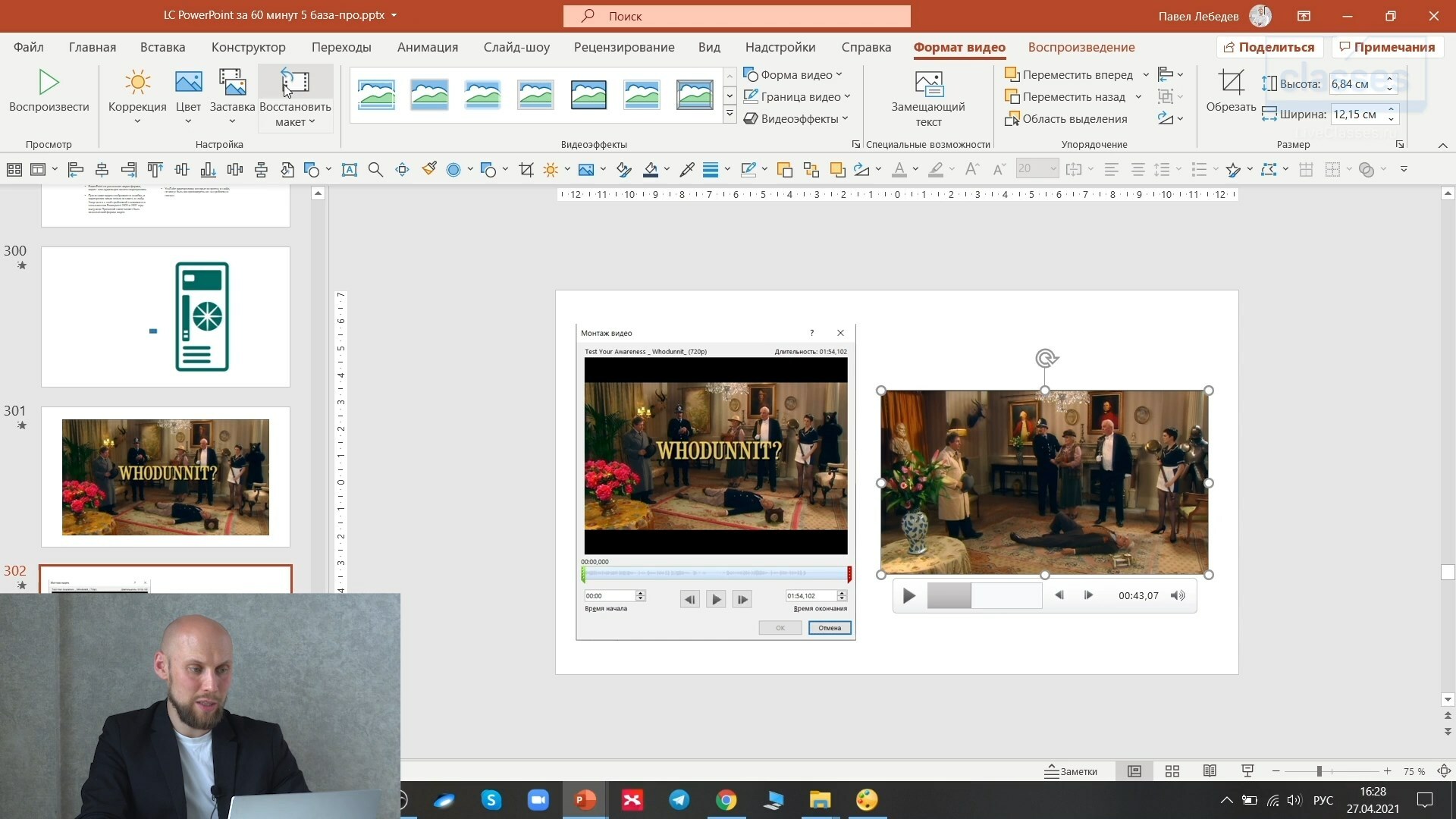Open the Заставка poster frame menu
Image resolution: width=1456 pixels, height=819 pixels.
tap(232, 97)
